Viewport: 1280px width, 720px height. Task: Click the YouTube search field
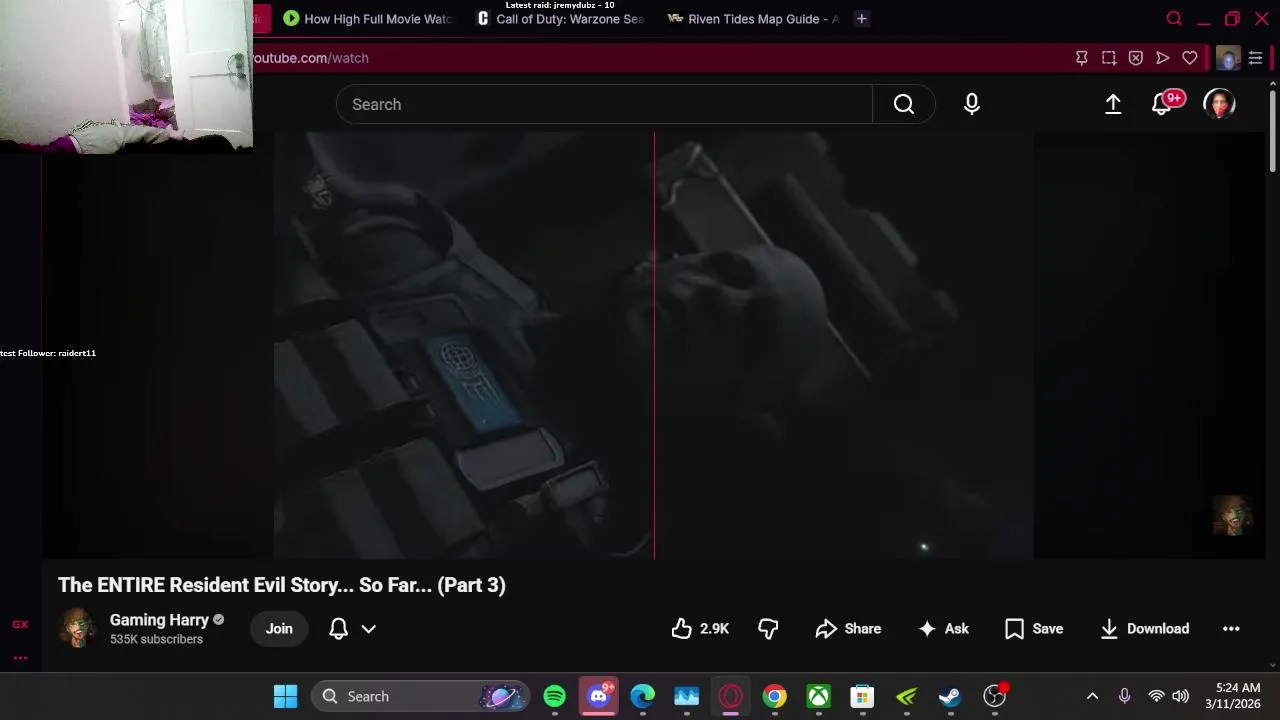(x=604, y=104)
